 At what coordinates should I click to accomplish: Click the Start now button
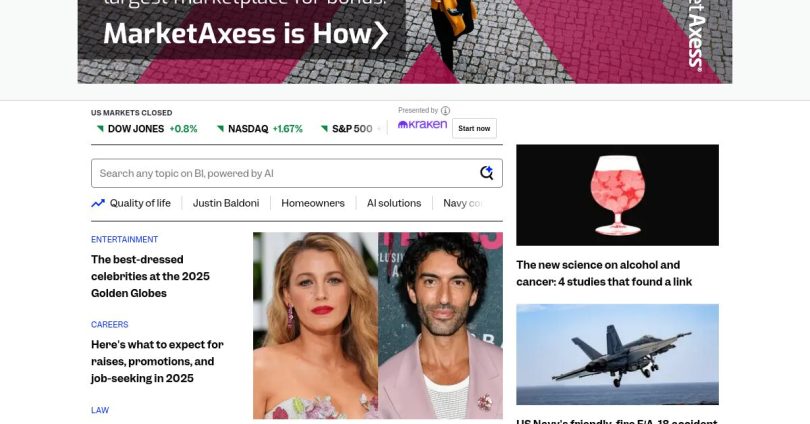[474, 129]
